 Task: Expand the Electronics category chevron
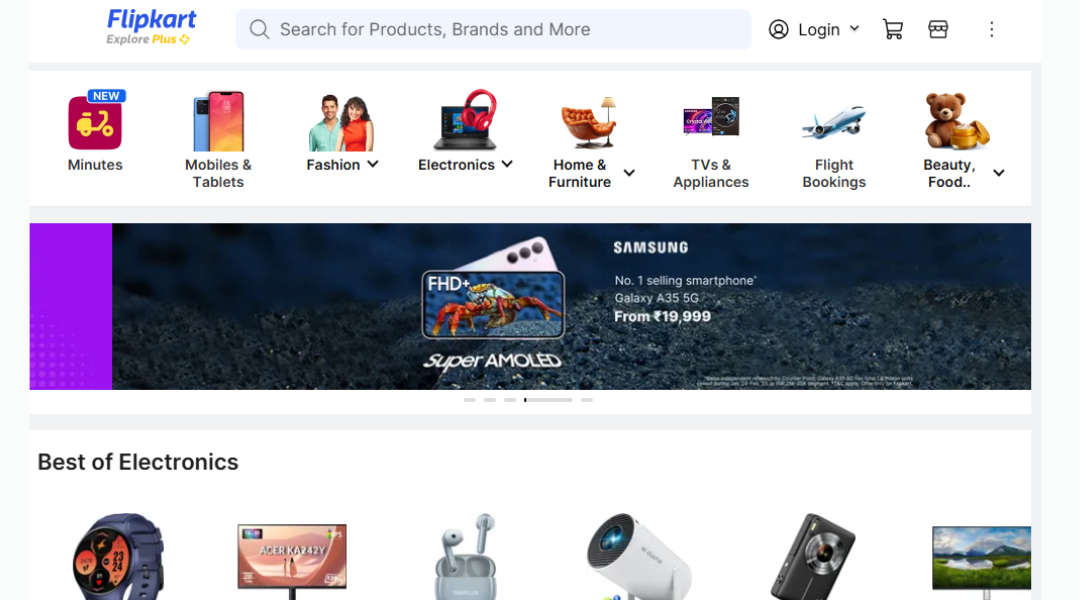point(507,164)
